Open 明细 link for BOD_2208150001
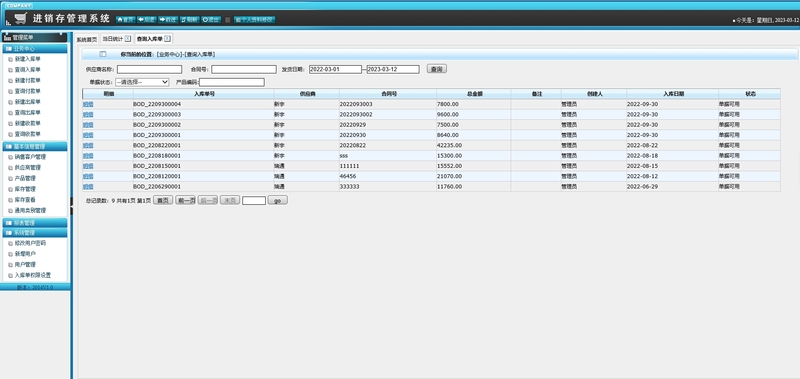This screenshot has height=379, width=800. point(88,166)
